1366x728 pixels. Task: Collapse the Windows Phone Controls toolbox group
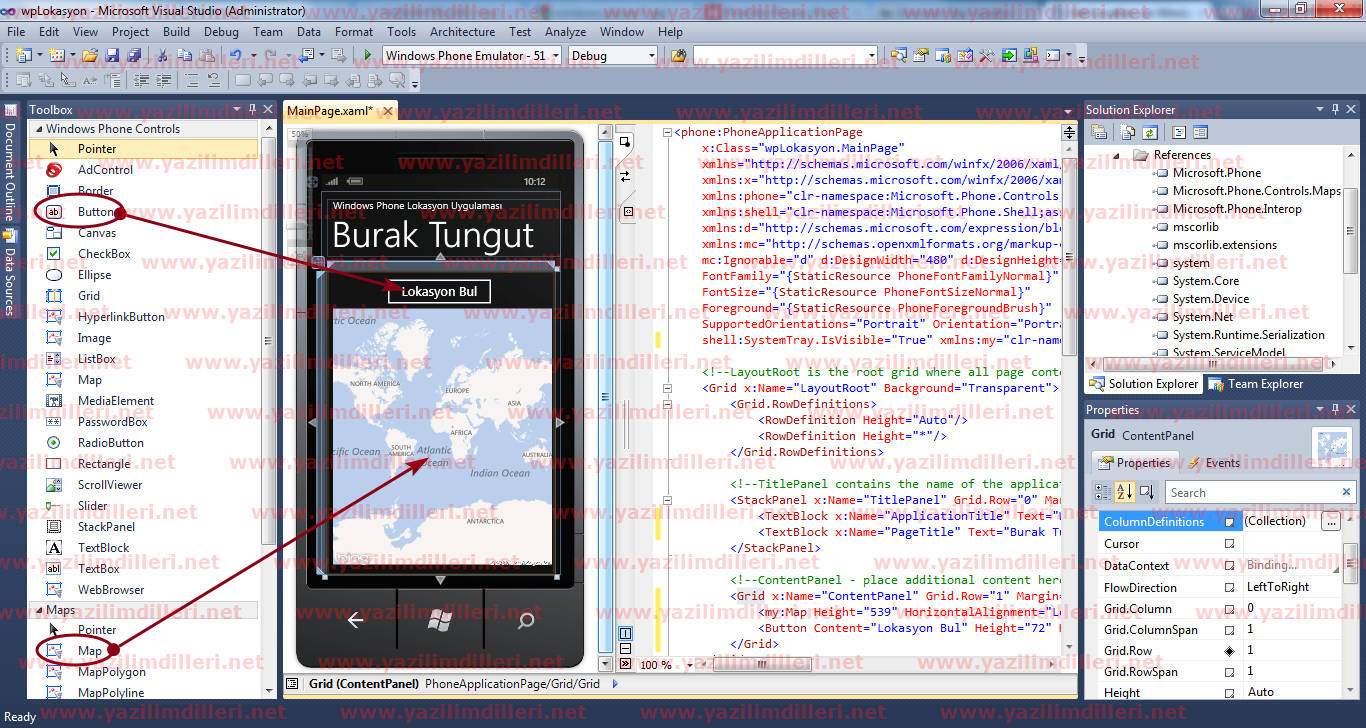click(38, 129)
